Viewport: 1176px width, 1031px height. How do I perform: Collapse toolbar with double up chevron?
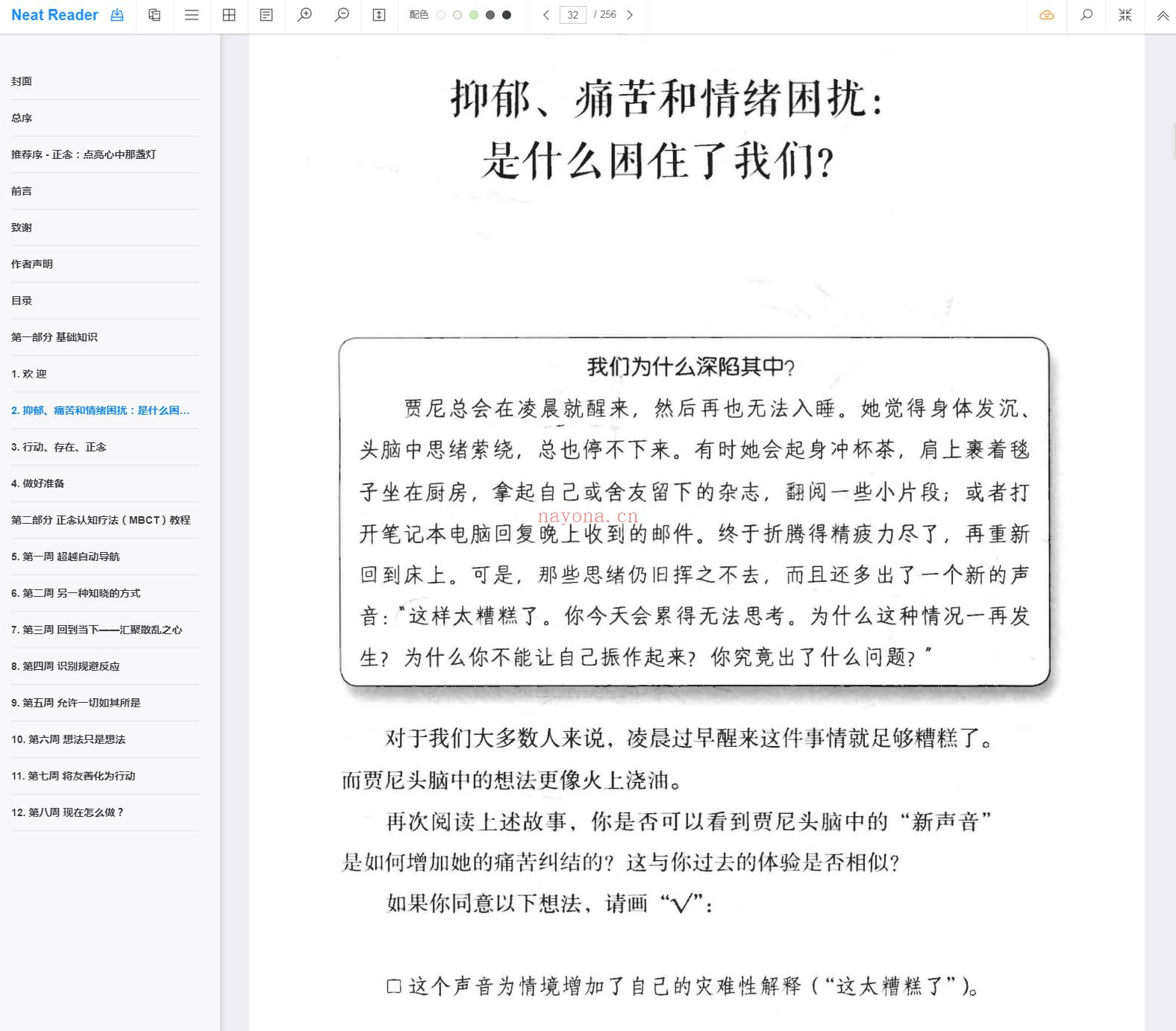[x=1163, y=15]
